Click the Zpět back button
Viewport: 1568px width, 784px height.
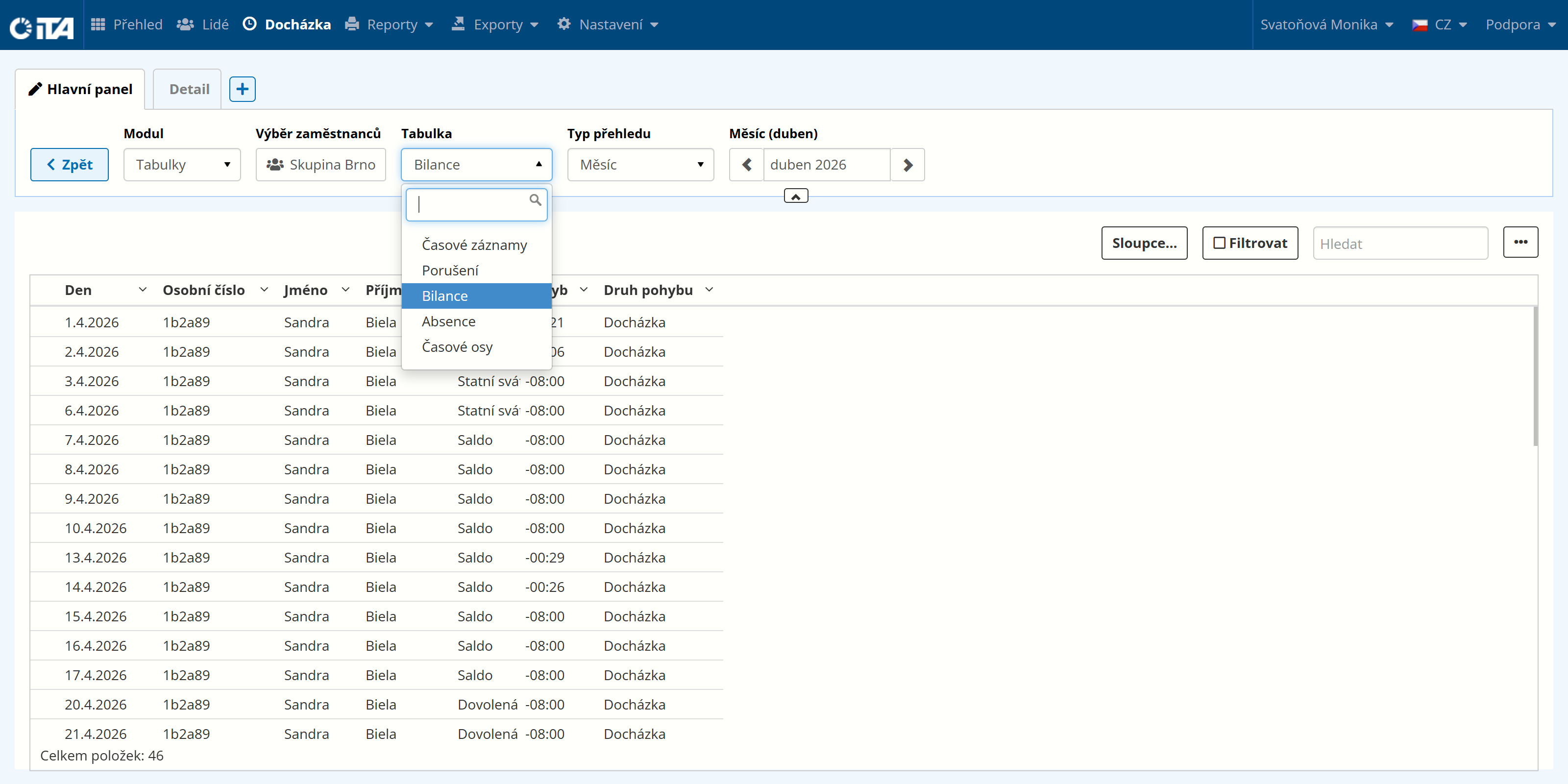click(70, 164)
